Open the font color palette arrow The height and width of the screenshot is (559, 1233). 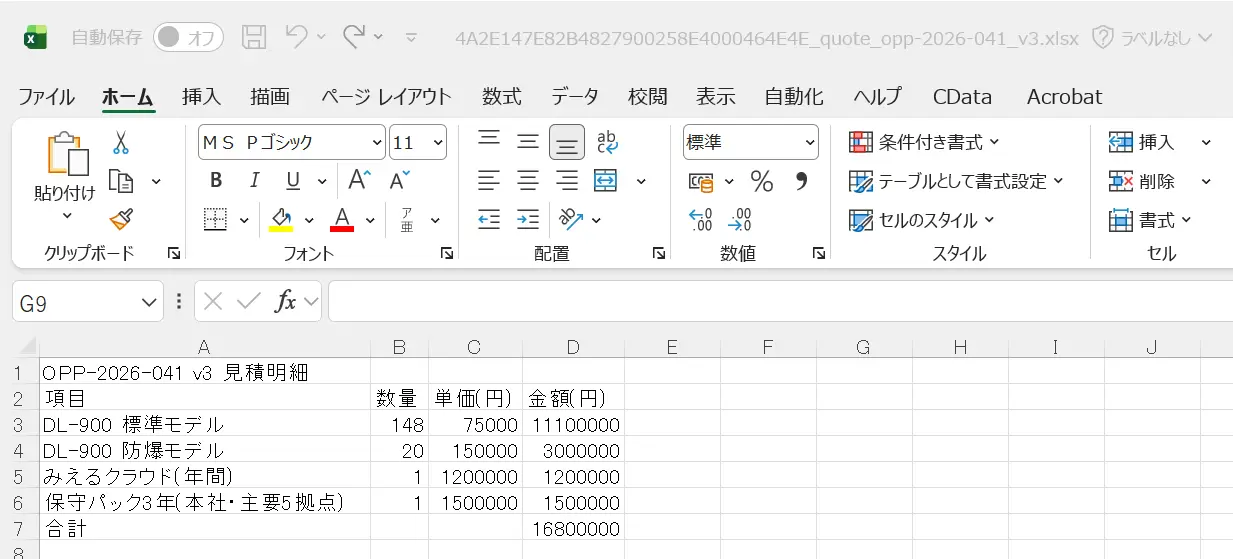tap(370, 220)
